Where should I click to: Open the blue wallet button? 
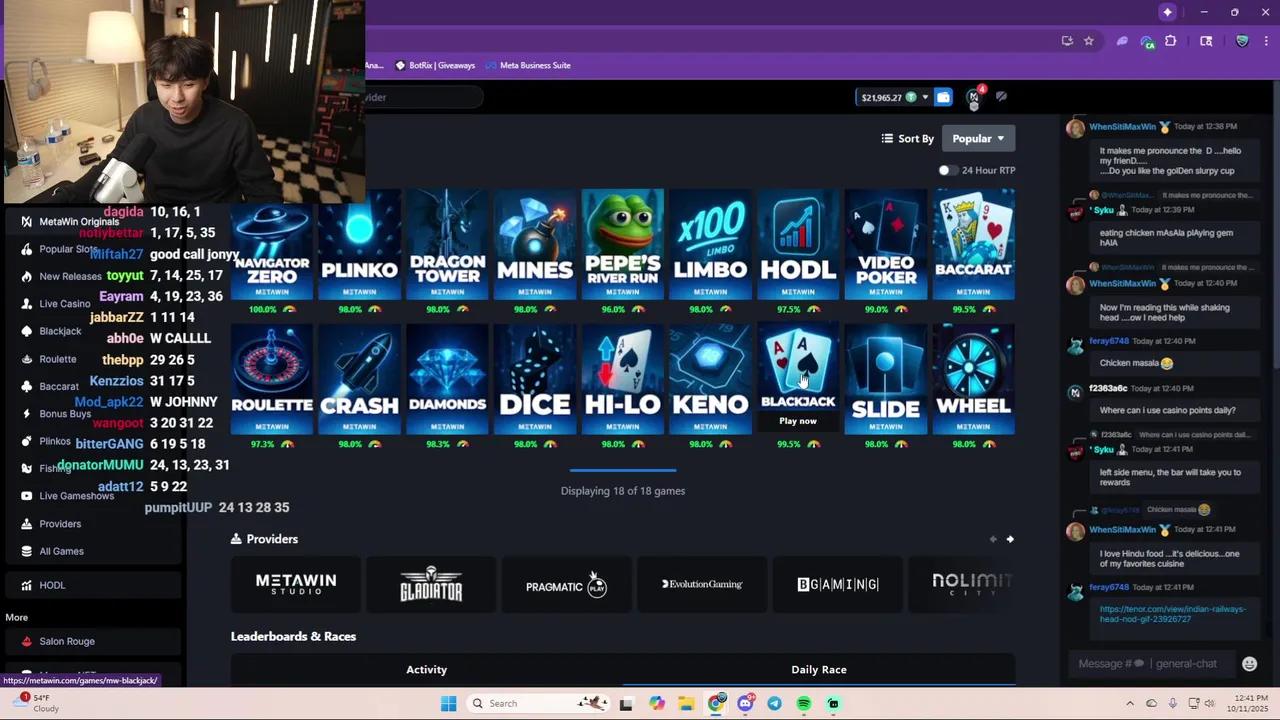(x=943, y=97)
